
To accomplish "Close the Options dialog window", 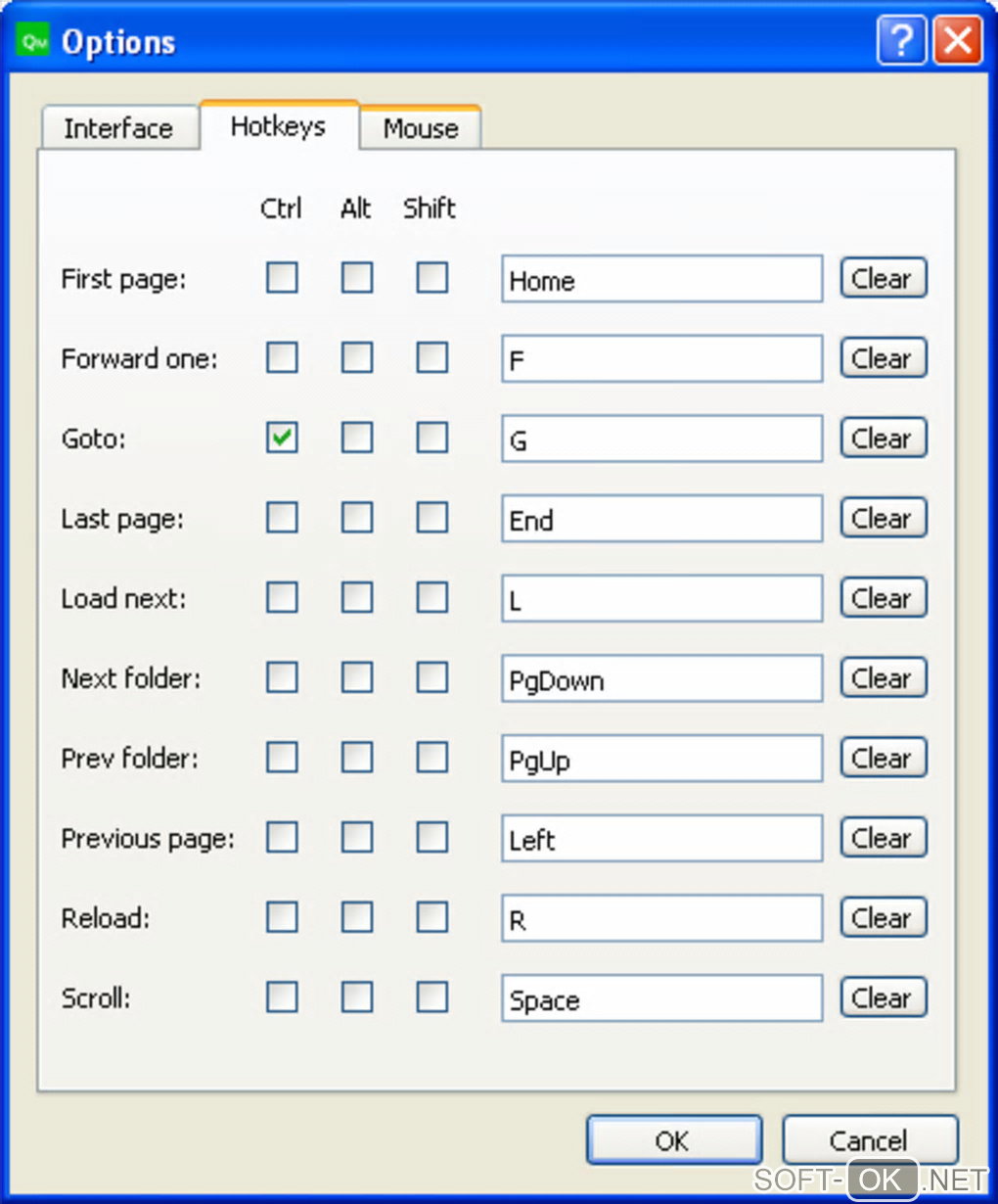I will pos(957,41).
